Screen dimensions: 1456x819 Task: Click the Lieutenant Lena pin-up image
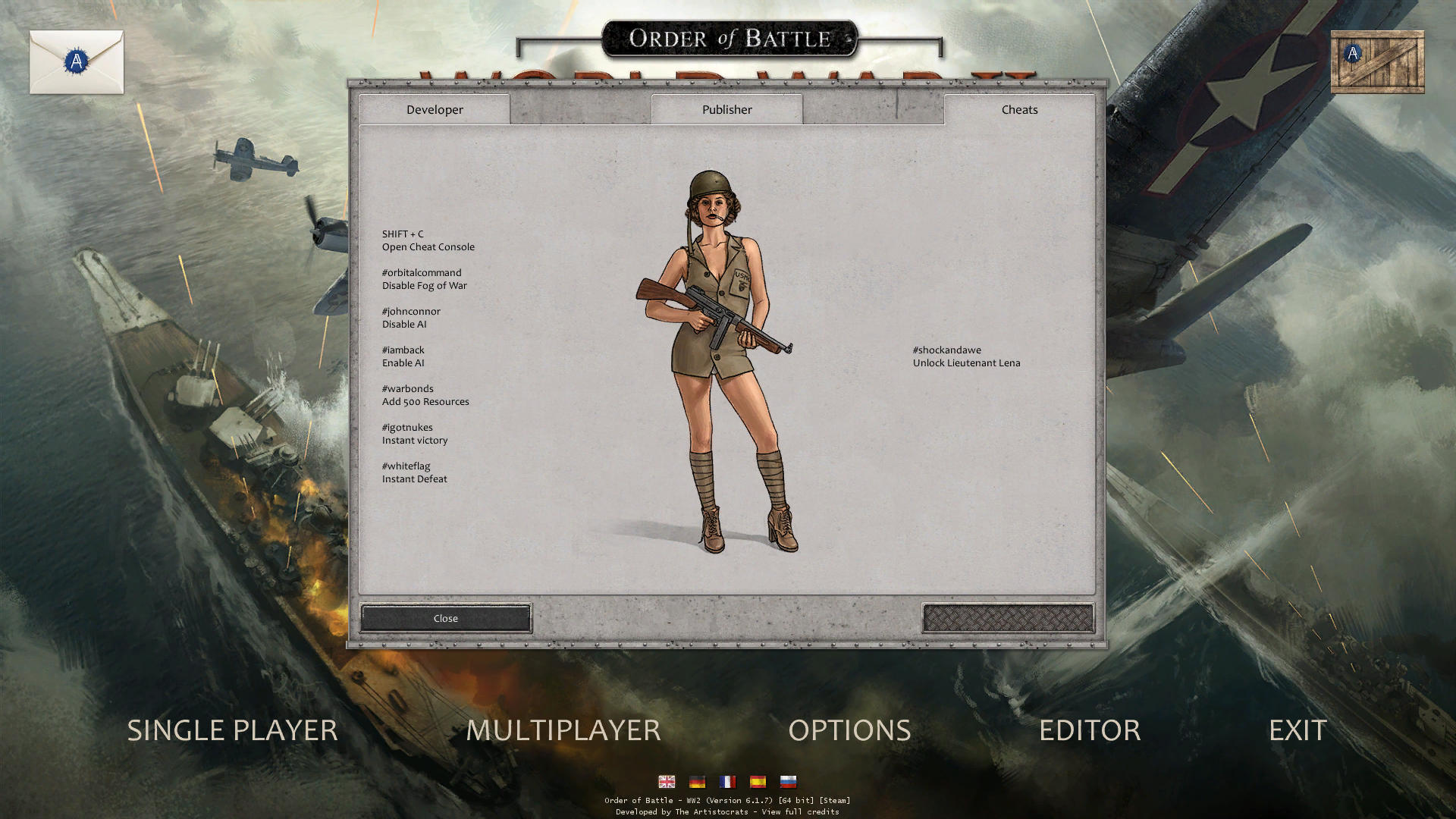(x=717, y=362)
